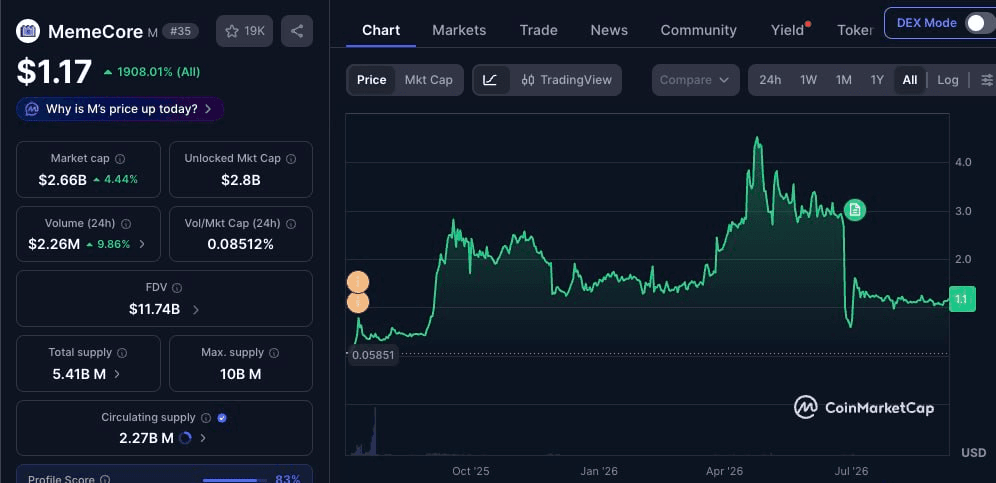Set chart range to All

tap(910, 80)
